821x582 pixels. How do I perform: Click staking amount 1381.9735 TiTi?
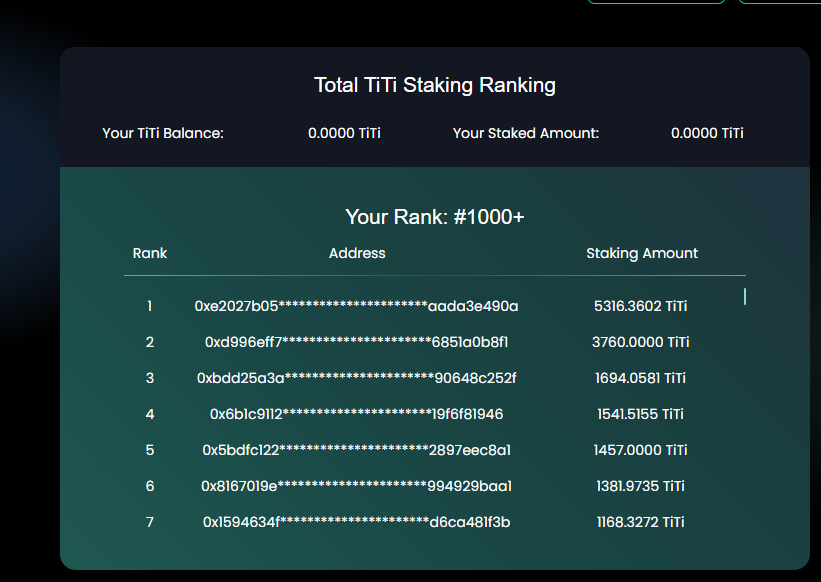(640, 486)
